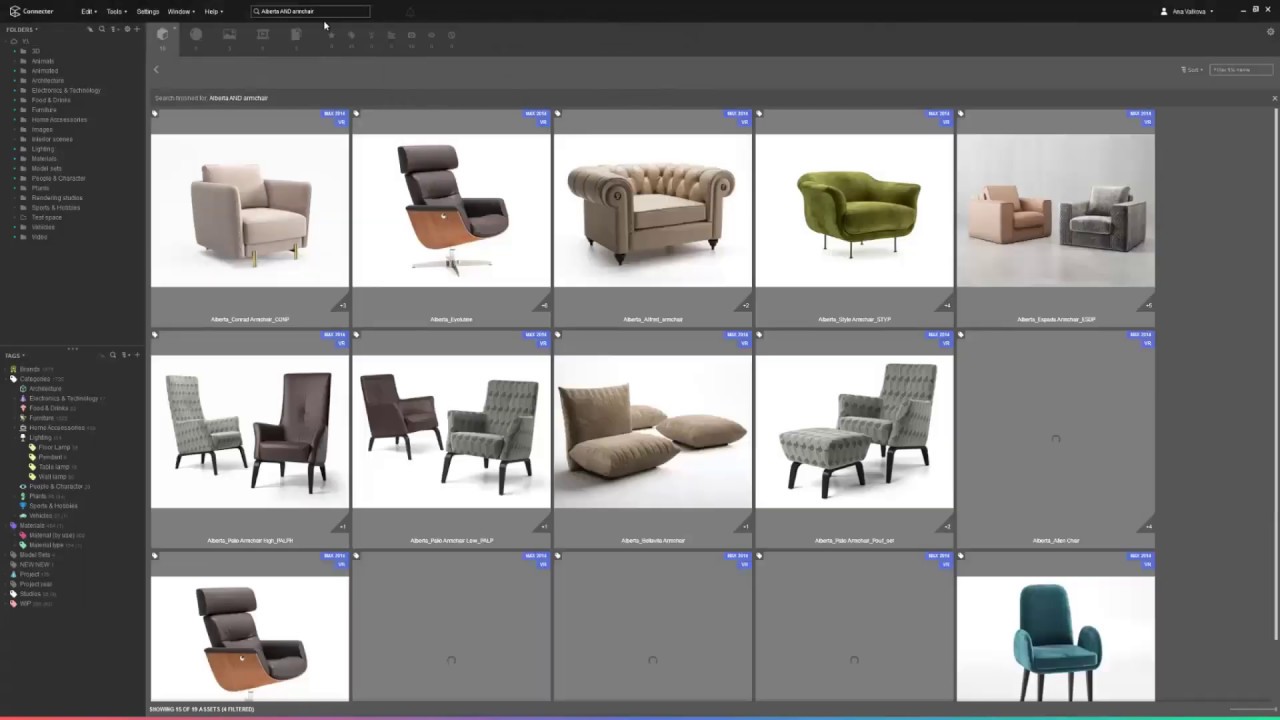Open the Help menu
This screenshot has width=1280, height=720.
point(213,11)
